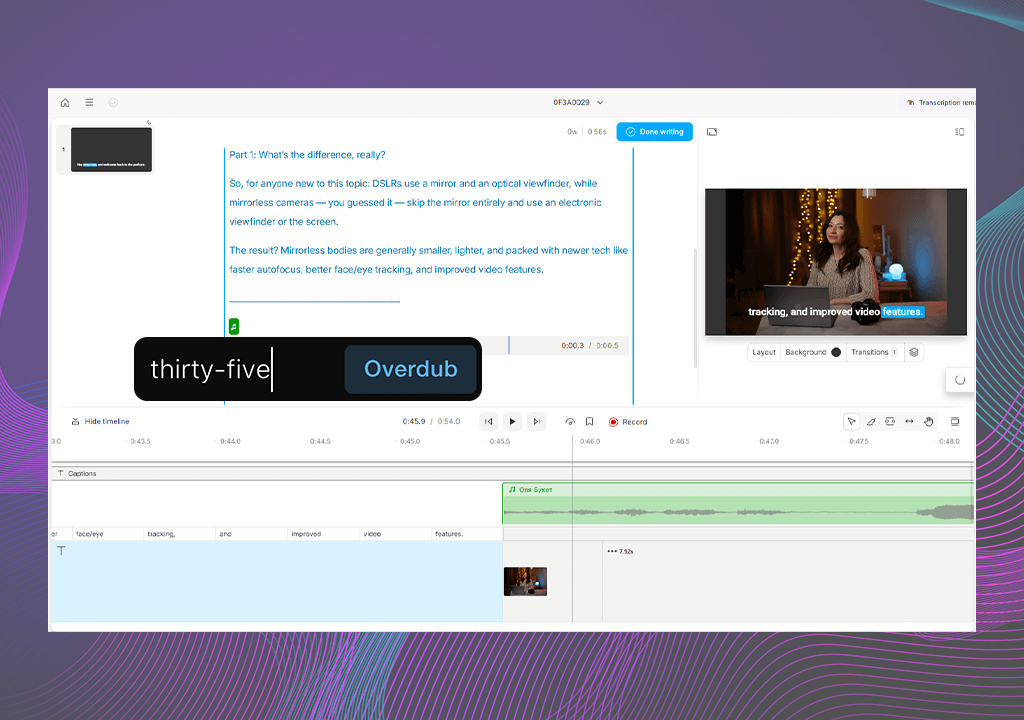Image resolution: width=1024 pixels, height=720 pixels.
Task: Play the composition
Action: point(513,422)
